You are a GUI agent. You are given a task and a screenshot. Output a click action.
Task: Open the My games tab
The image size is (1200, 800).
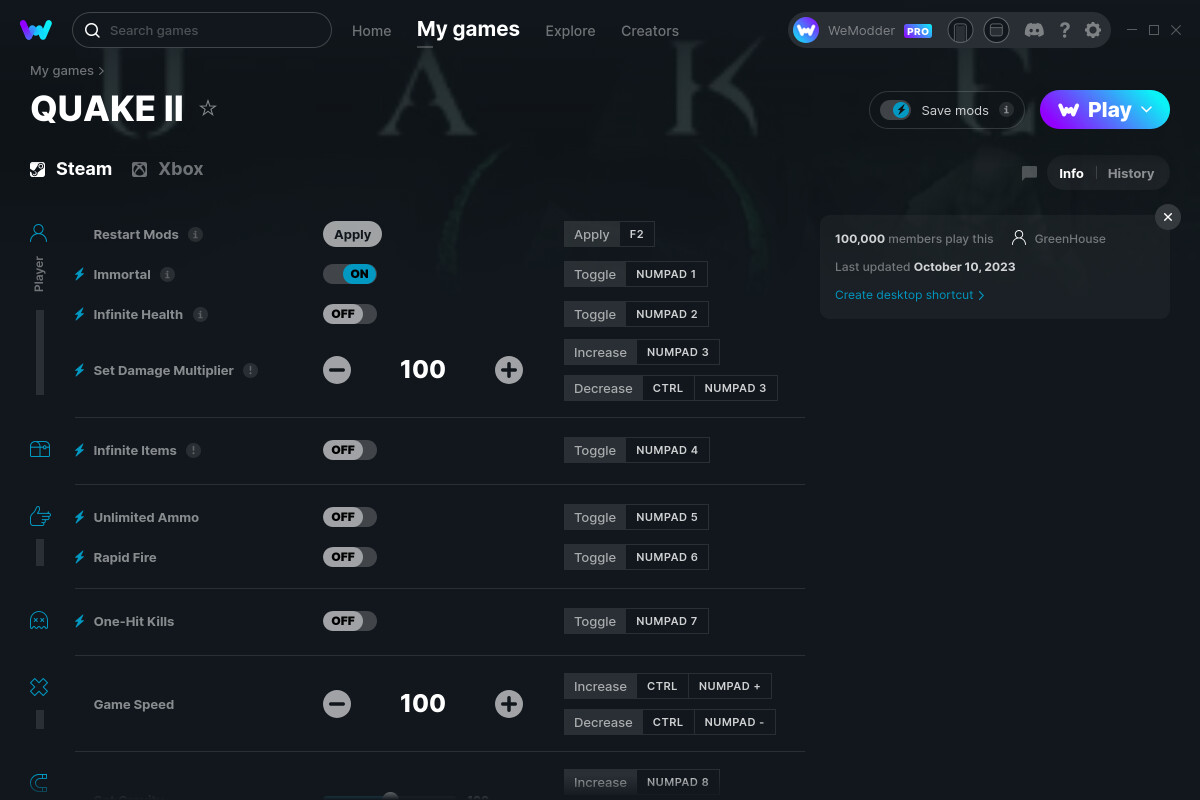(468, 29)
